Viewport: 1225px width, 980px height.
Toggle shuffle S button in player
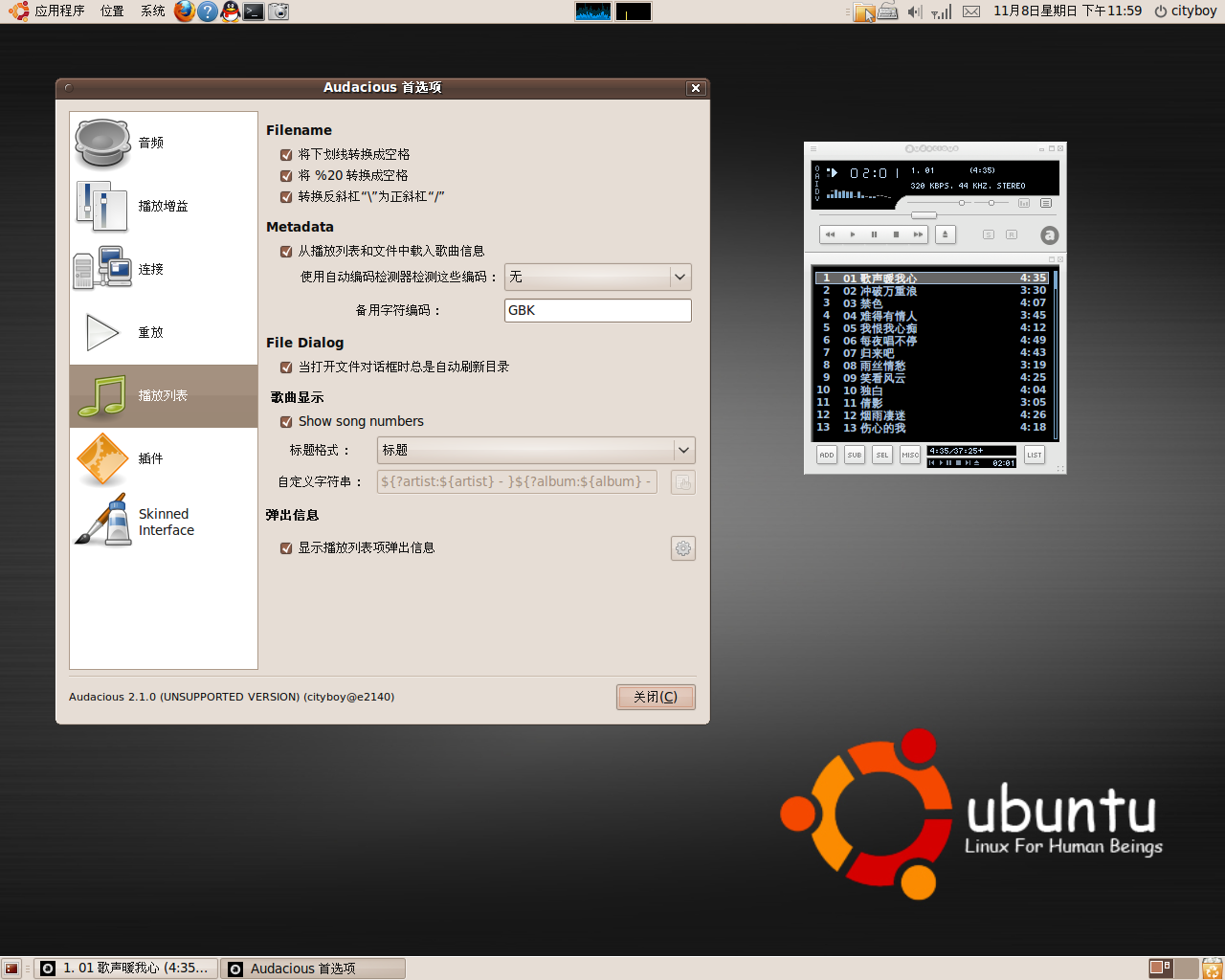click(989, 234)
